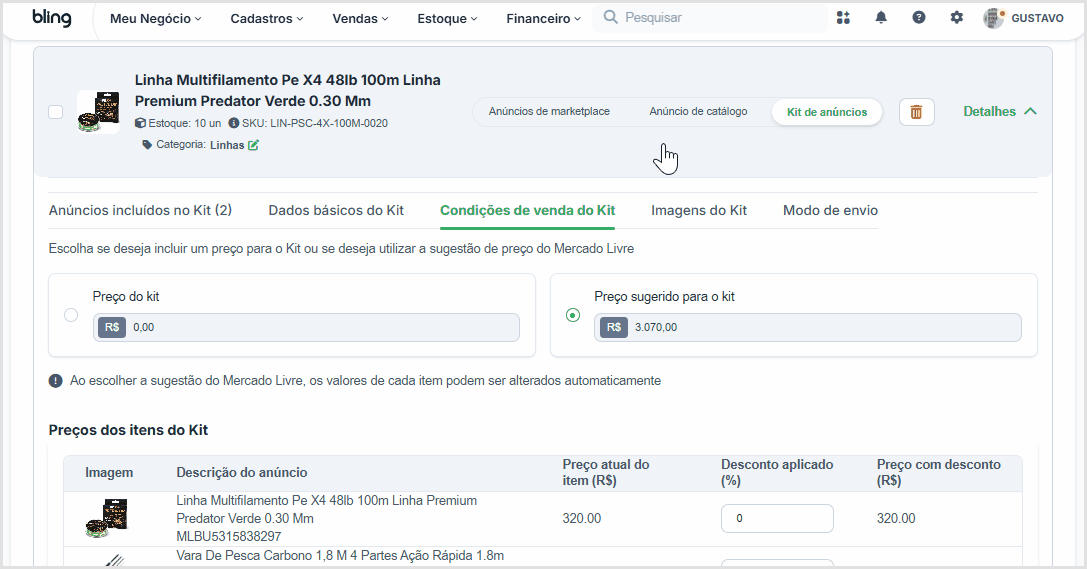Open notifications bell
The width and height of the screenshot is (1087, 569).
tap(880, 18)
